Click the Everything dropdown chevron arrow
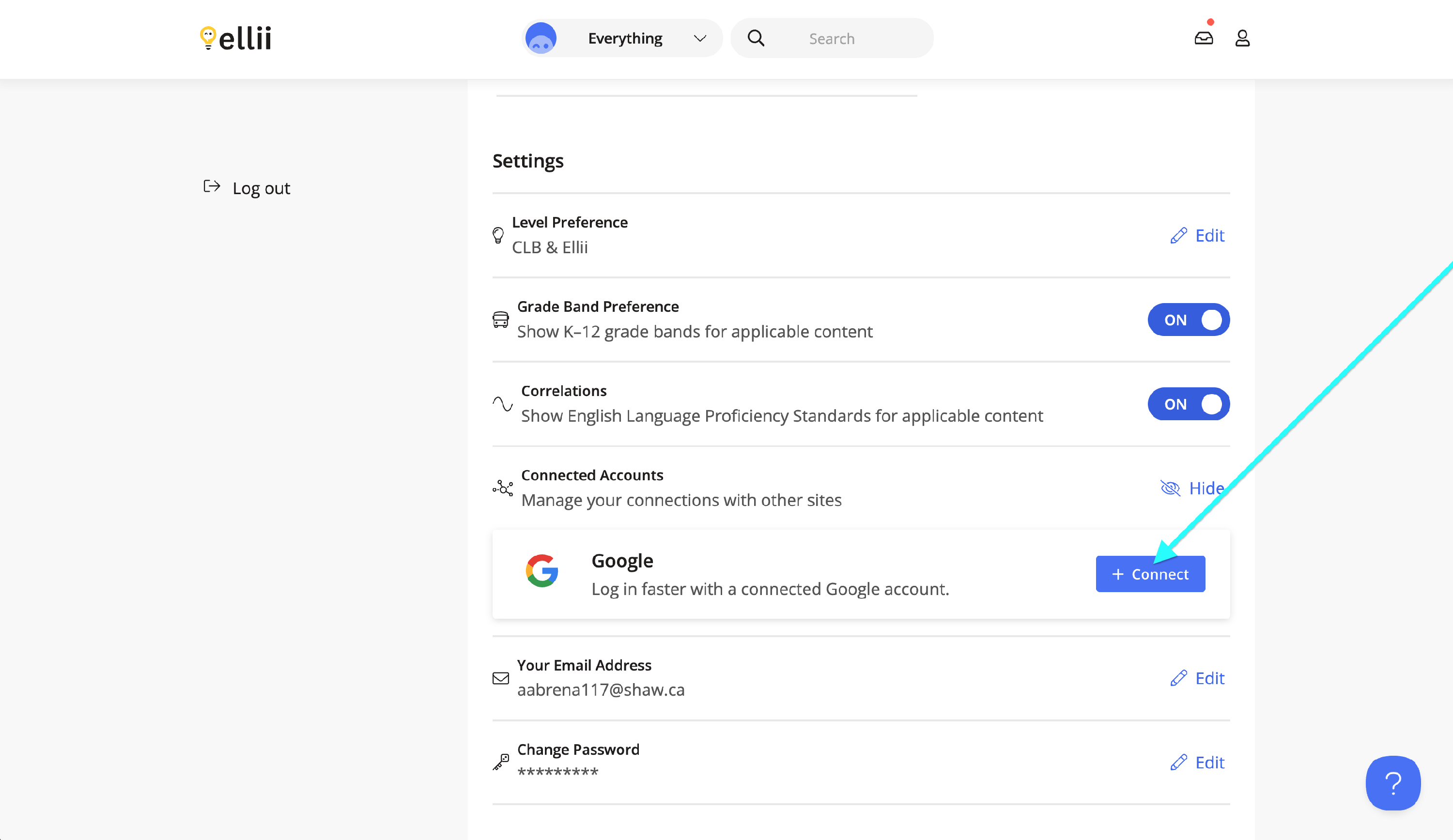This screenshot has width=1453, height=840. point(700,38)
